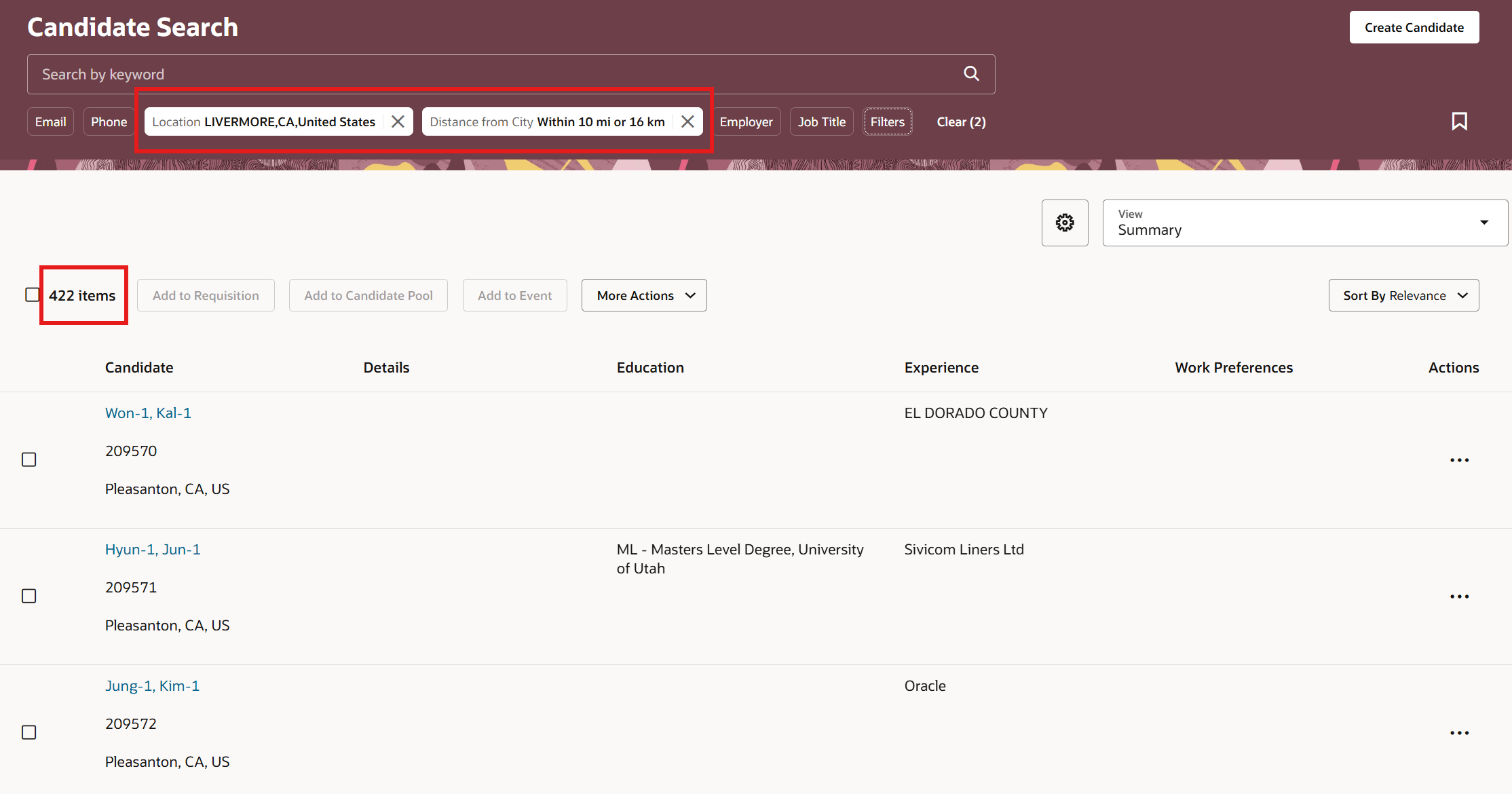This screenshot has width=1512, height=794.
Task: Click the bookmark icon to save this search
Action: point(1460,121)
